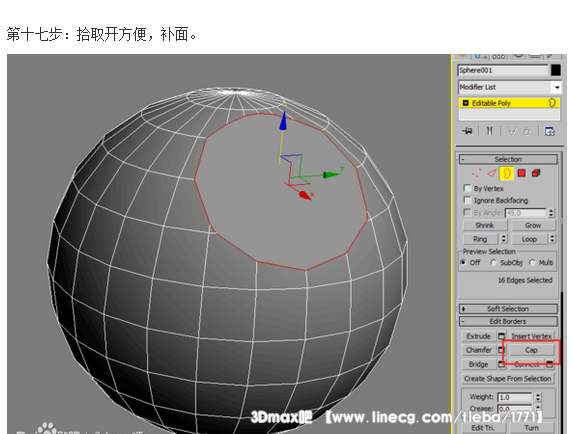Click Create Shape From Selection button
Image resolution: width=572 pixels, height=434 pixels.
point(508,379)
